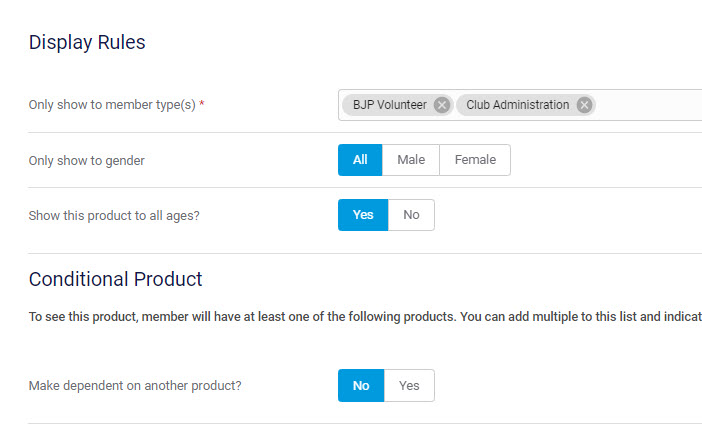Click the Display Rules heading
The width and height of the screenshot is (702, 429).
tap(87, 42)
